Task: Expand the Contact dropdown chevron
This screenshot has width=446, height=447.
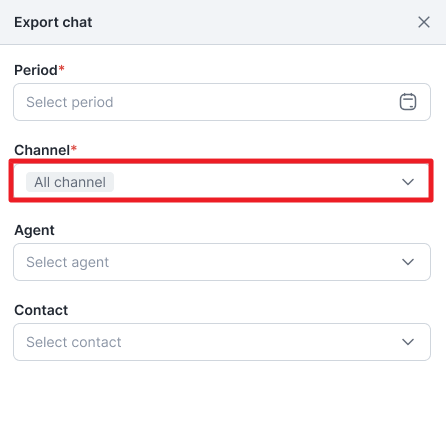Action: click(x=408, y=342)
